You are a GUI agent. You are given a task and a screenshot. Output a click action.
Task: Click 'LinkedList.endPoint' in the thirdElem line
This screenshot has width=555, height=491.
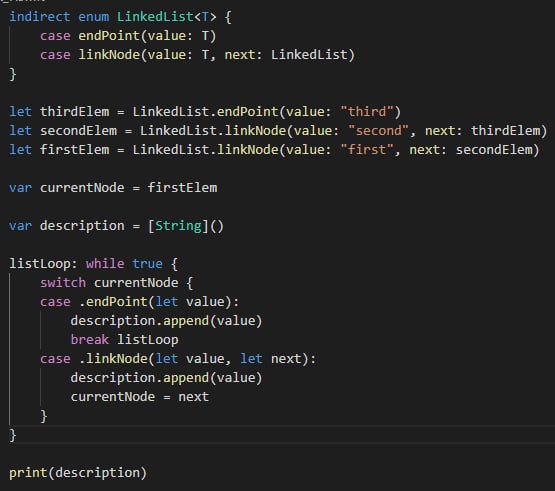[x=205, y=112]
